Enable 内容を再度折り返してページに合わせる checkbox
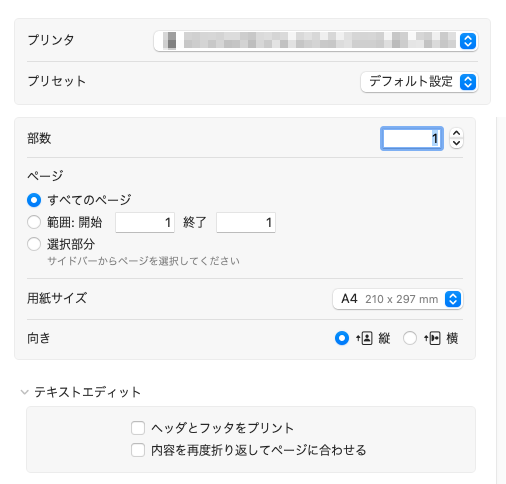The height and width of the screenshot is (484, 506). pyautogui.click(x=138, y=450)
